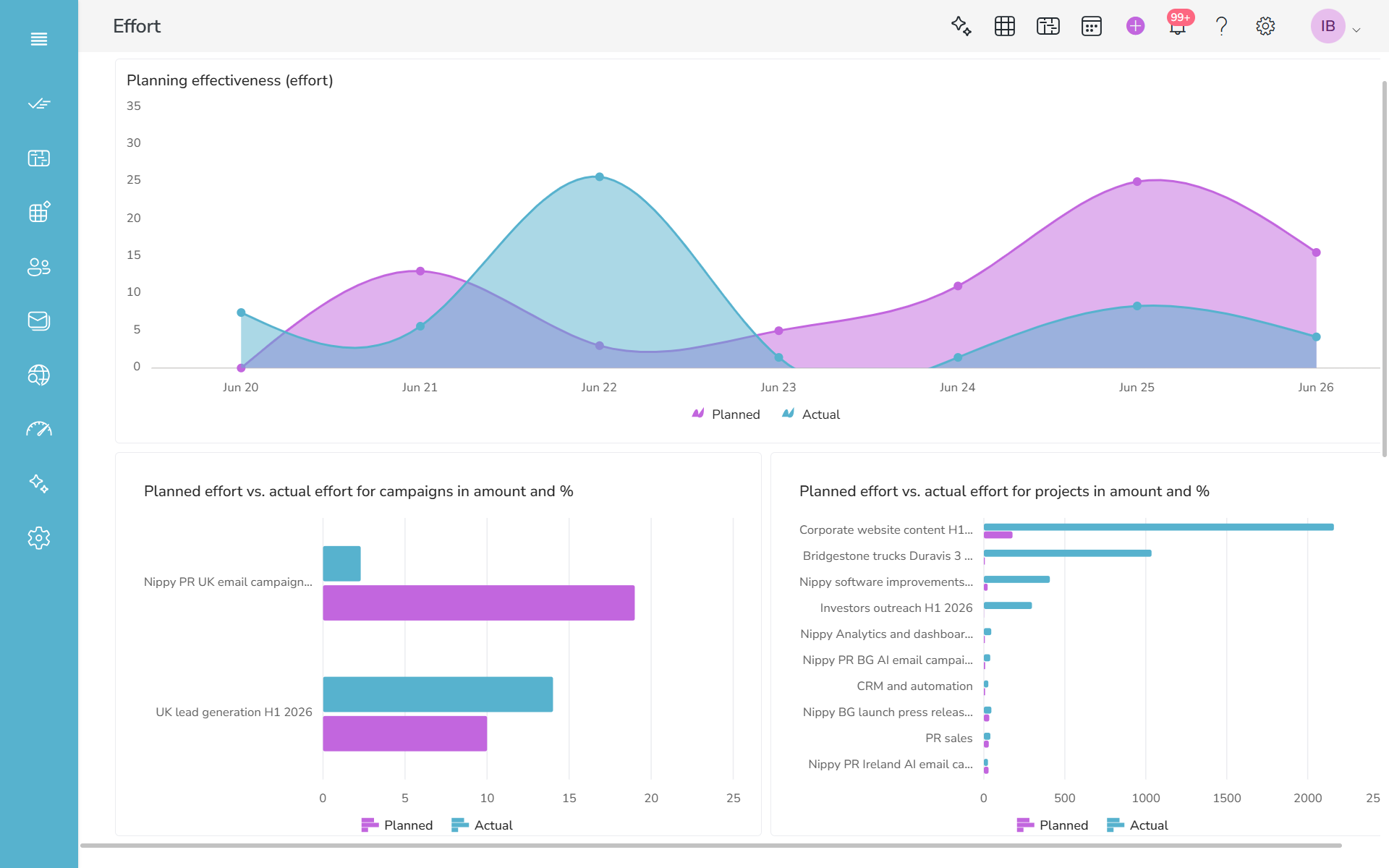Click the 'Nippy Analytics and dashboar...' label
Viewport: 1389px width, 868px height.
887,634
